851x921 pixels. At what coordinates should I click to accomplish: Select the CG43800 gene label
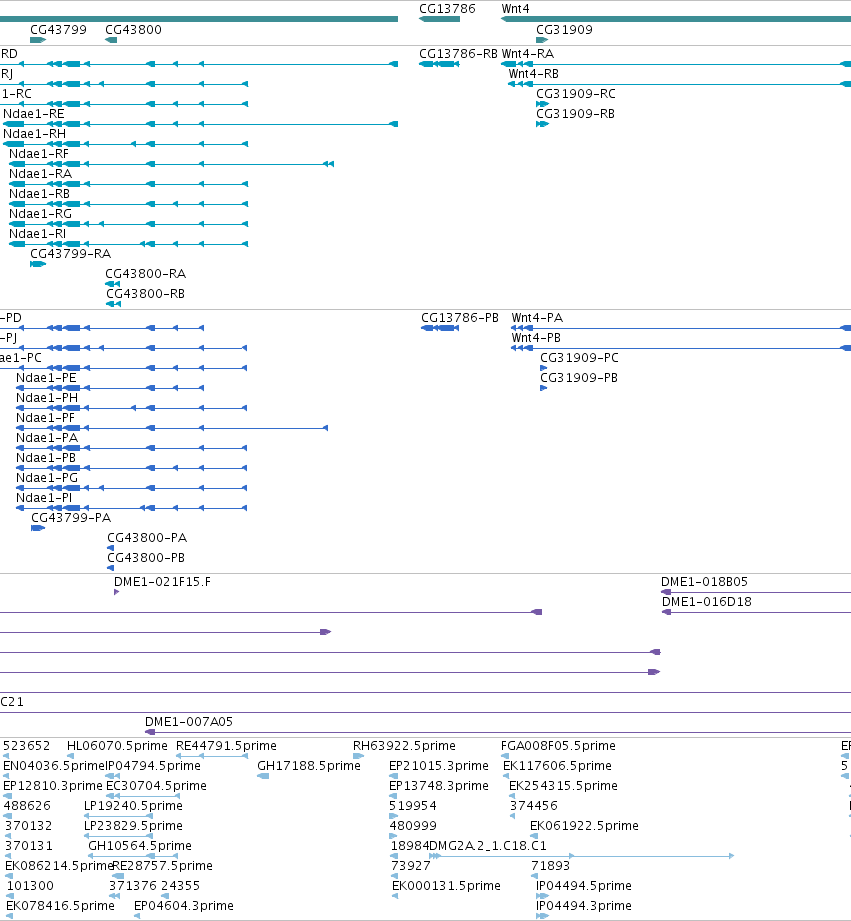pos(133,30)
